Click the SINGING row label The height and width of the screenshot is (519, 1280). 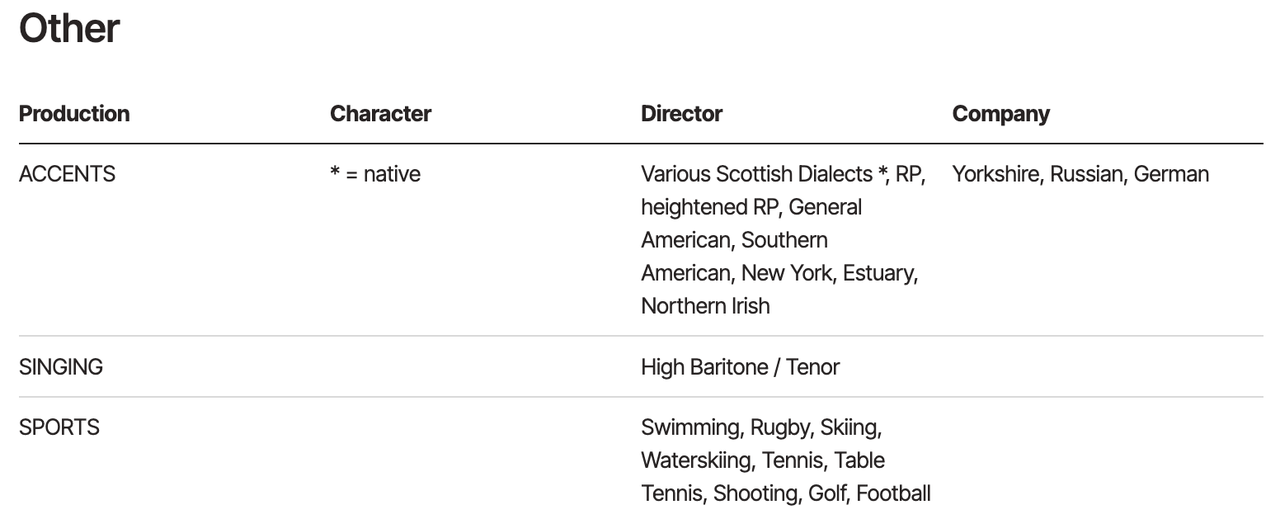tap(61, 367)
